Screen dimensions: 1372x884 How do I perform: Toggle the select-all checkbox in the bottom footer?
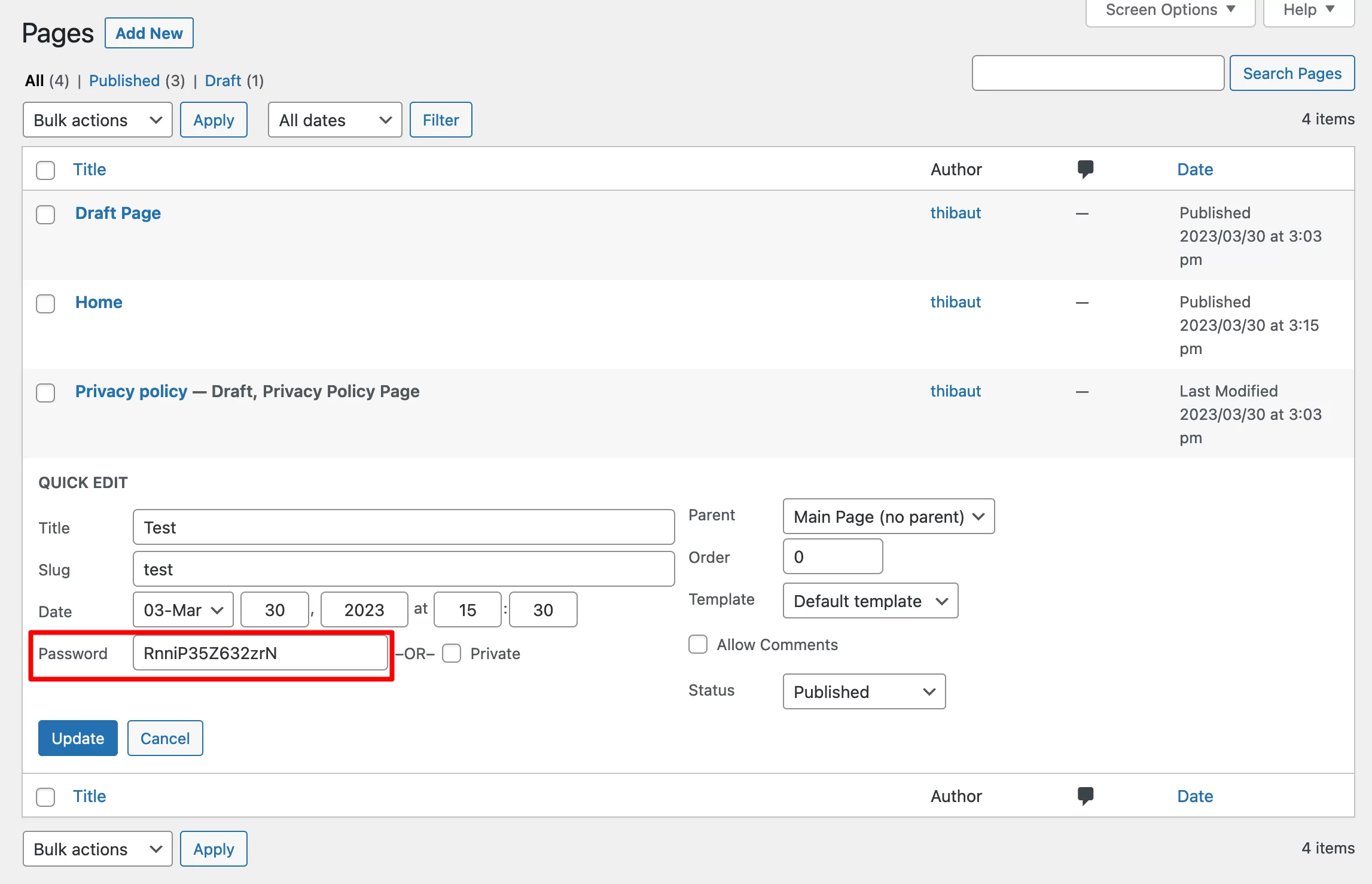(45, 797)
